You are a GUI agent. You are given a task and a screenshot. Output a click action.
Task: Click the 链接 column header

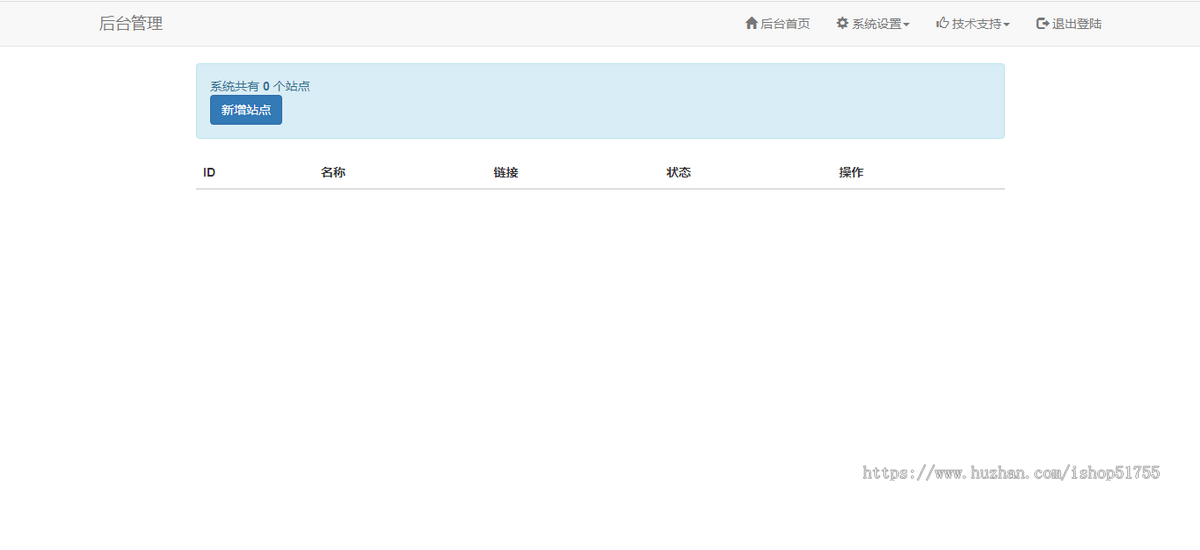[506, 172]
